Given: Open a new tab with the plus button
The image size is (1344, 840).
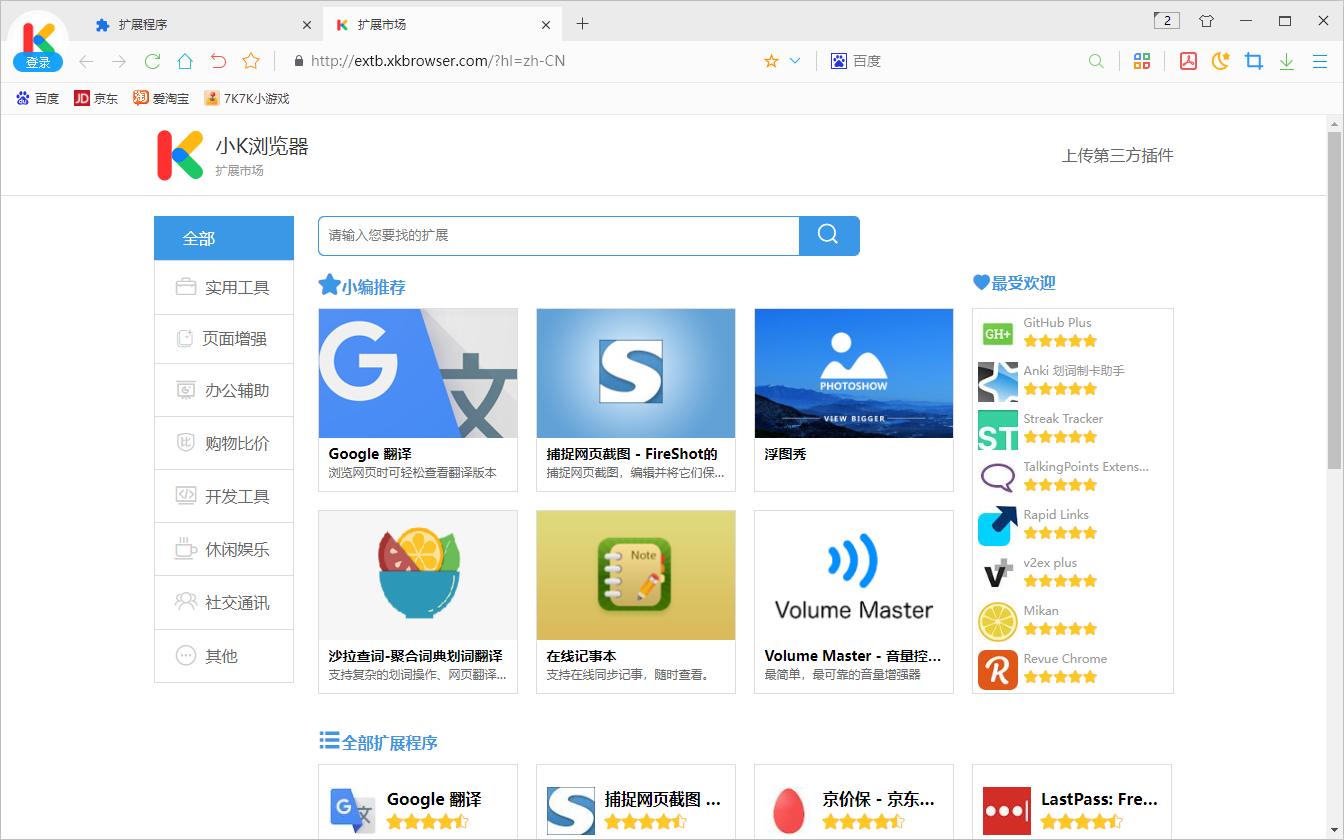Looking at the screenshot, I should (x=583, y=24).
